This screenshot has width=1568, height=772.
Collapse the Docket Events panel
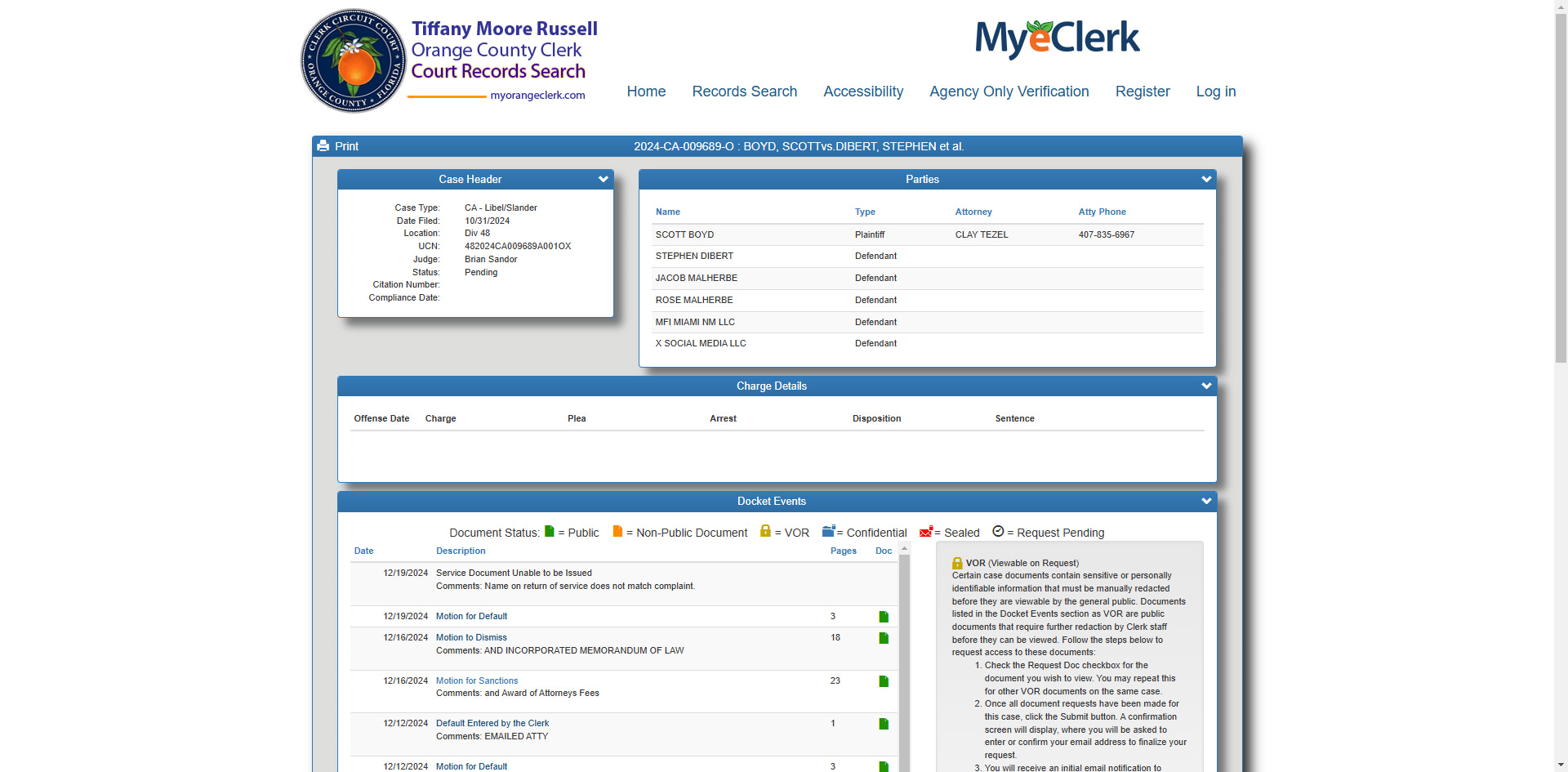[x=1206, y=501]
